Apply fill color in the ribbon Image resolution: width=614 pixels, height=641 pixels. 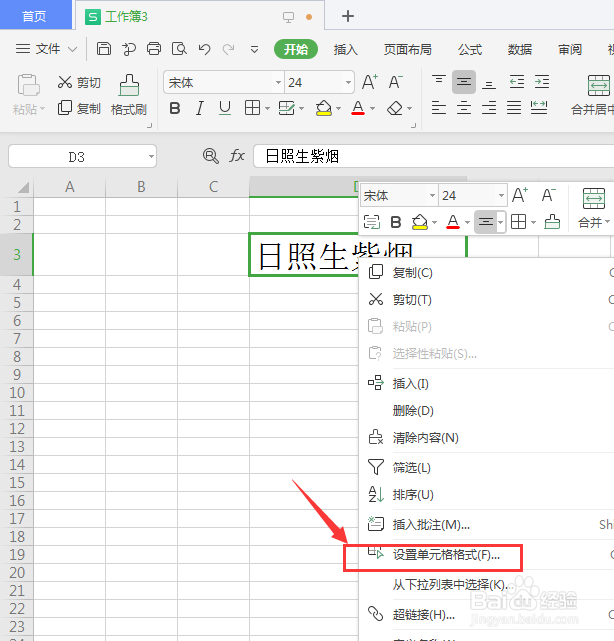pos(324,108)
